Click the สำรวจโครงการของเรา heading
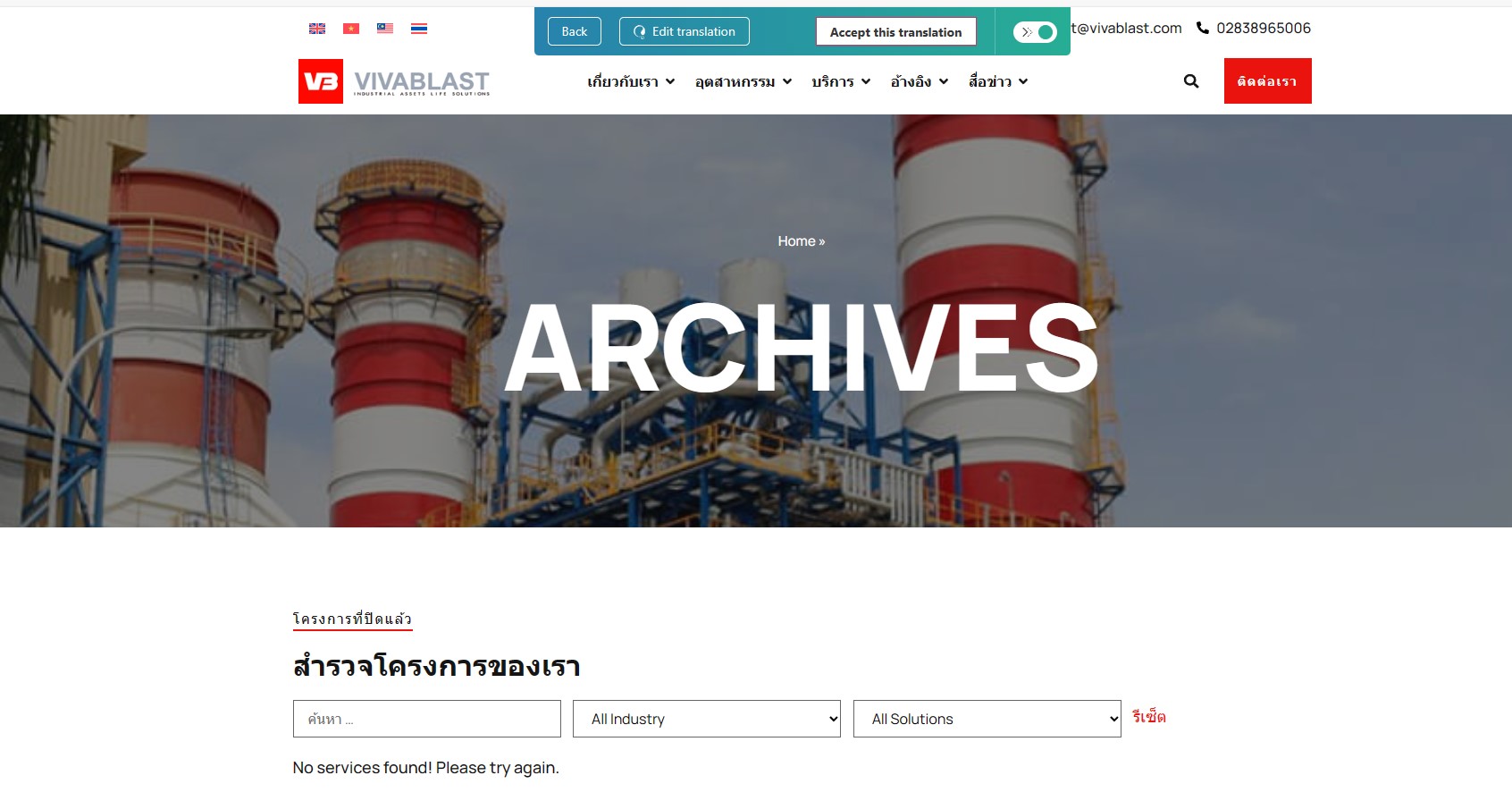Image resolution: width=1512 pixels, height=809 pixels. 437,666
